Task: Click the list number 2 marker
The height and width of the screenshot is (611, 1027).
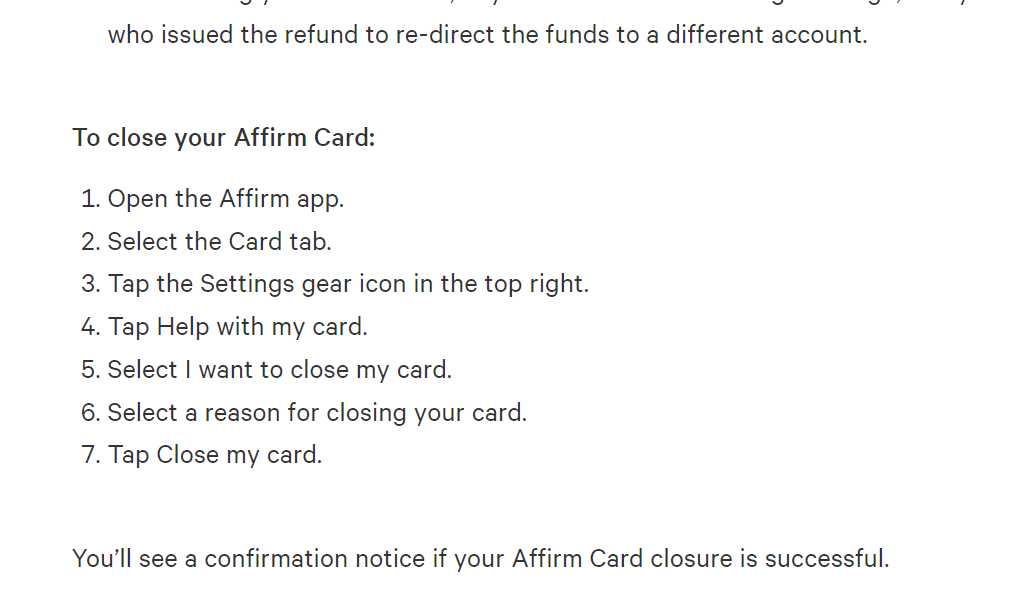Action: [90, 242]
